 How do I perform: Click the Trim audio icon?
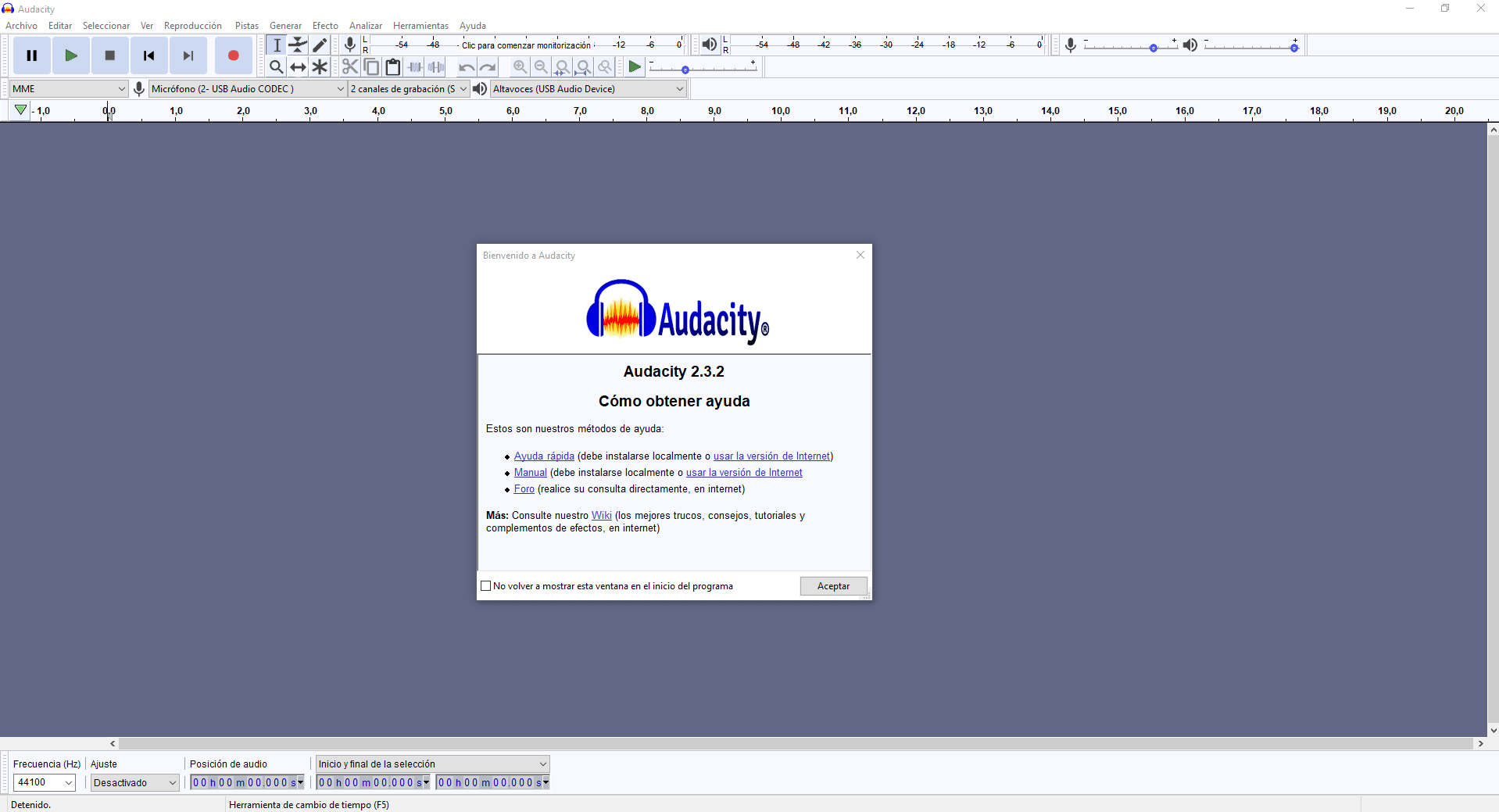point(415,67)
